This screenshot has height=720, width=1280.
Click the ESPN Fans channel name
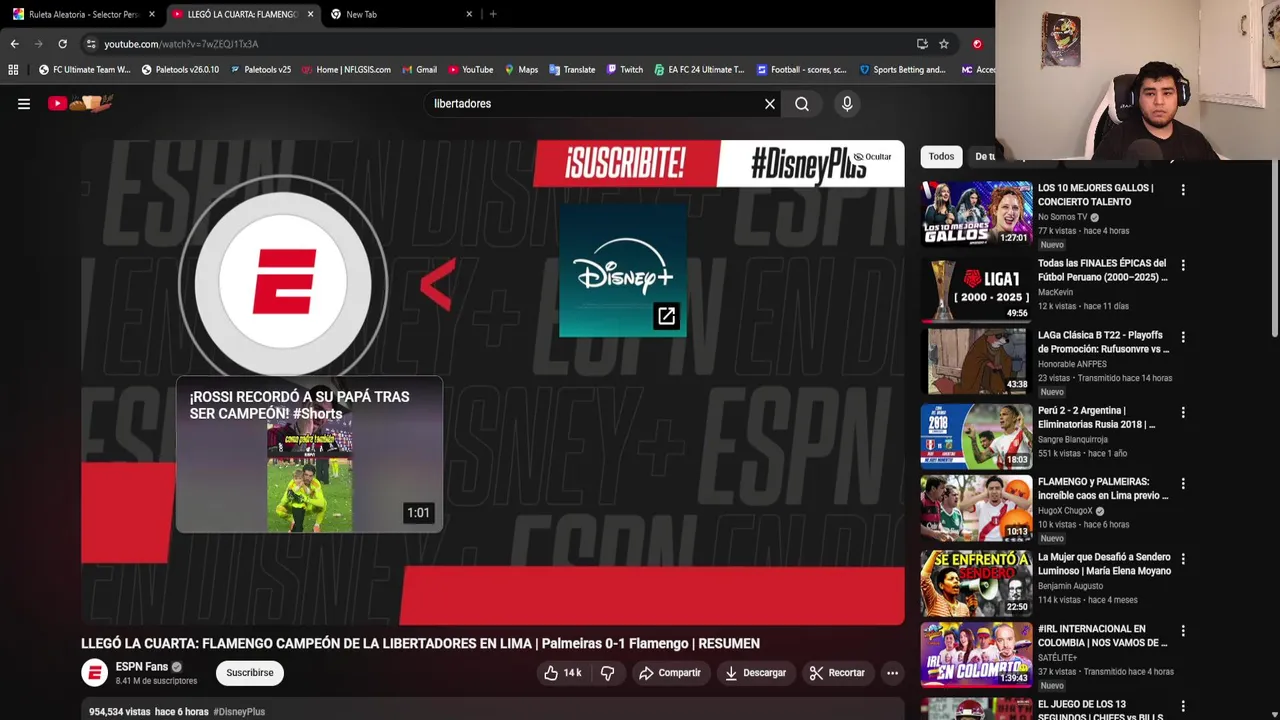tap(141, 667)
